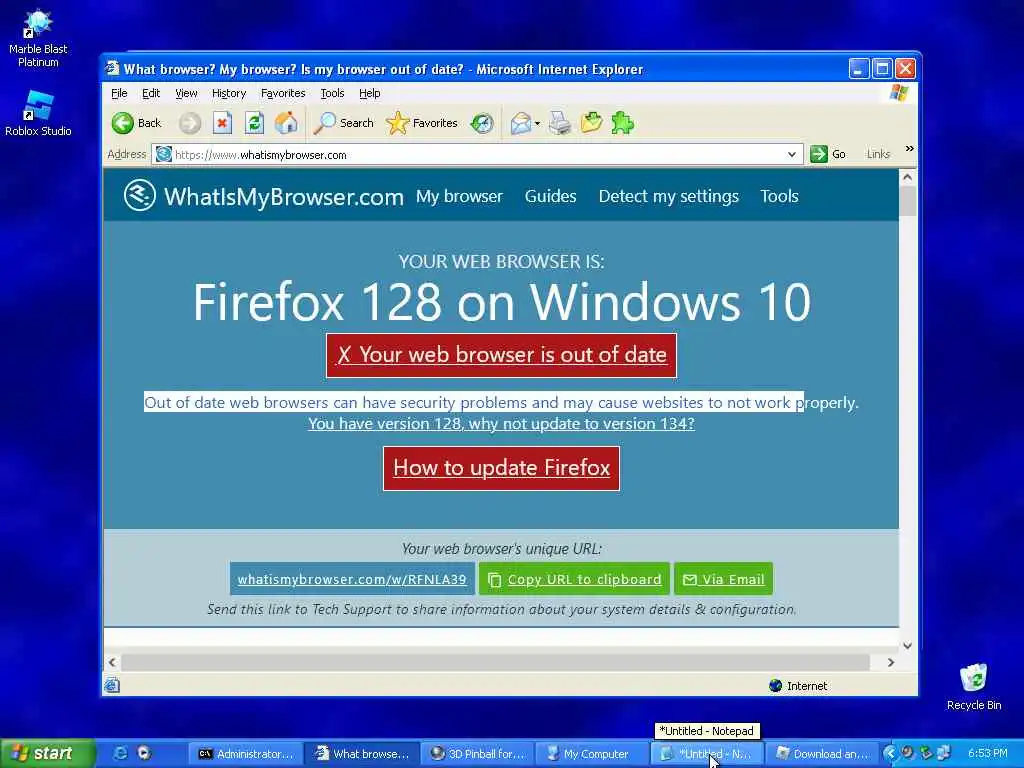Open the Detect my settings nav link
1024x768 pixels.
669,197
